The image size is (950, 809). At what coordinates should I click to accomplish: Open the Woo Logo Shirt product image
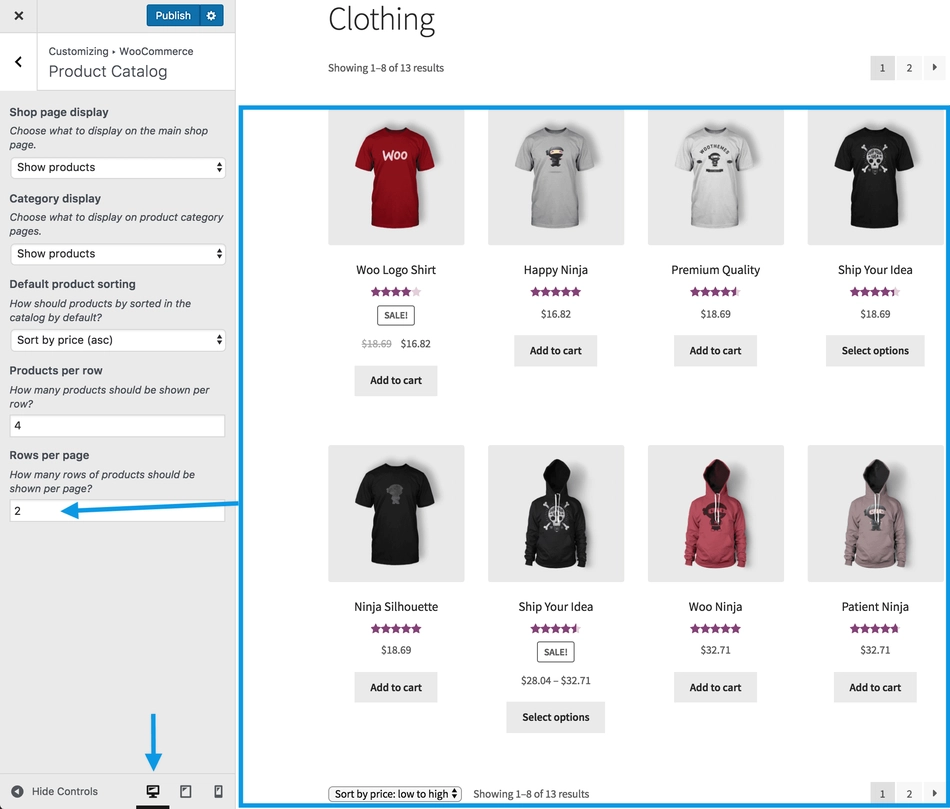(x=396, y=177)
